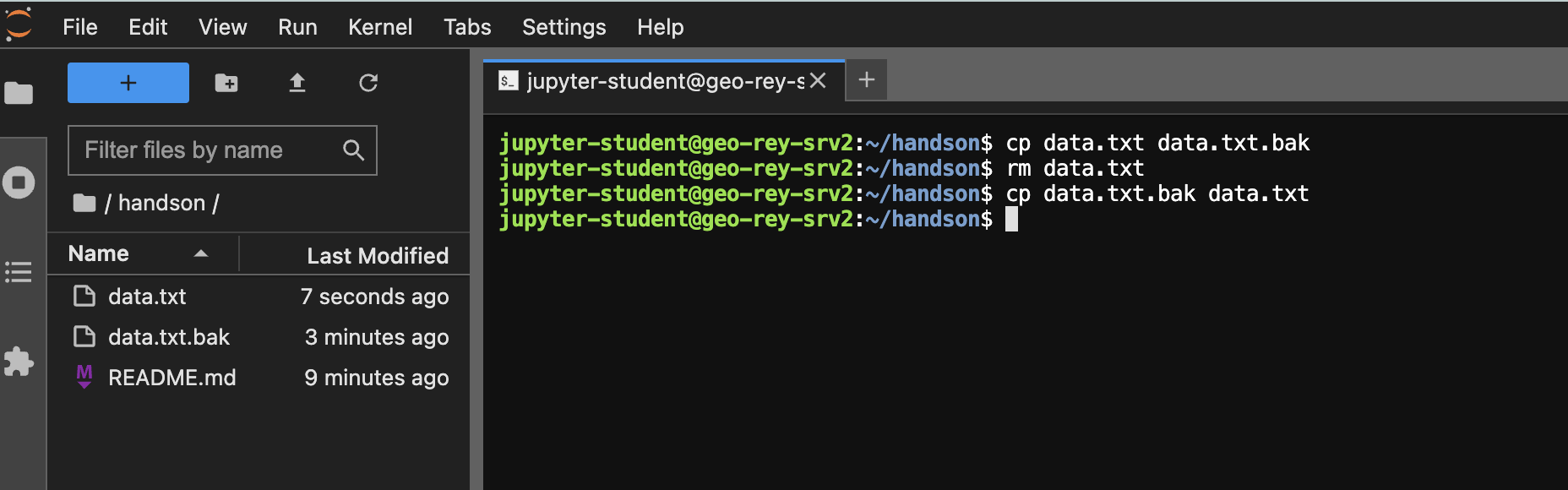Focus the Filter files by name field
The image size is (1568, 490).
[210, 150]
